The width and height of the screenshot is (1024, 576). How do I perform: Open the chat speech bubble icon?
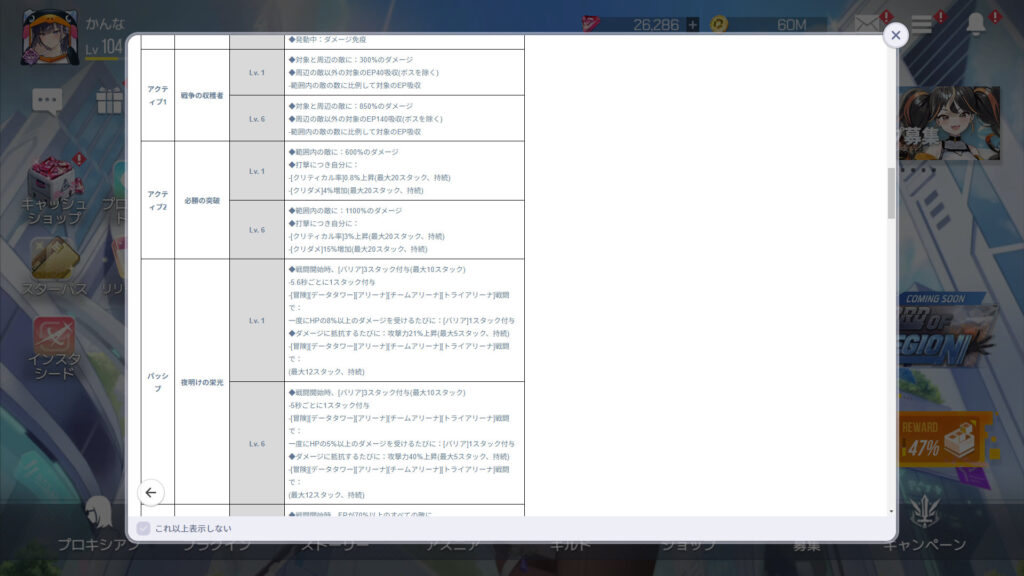tap(47, 100)
